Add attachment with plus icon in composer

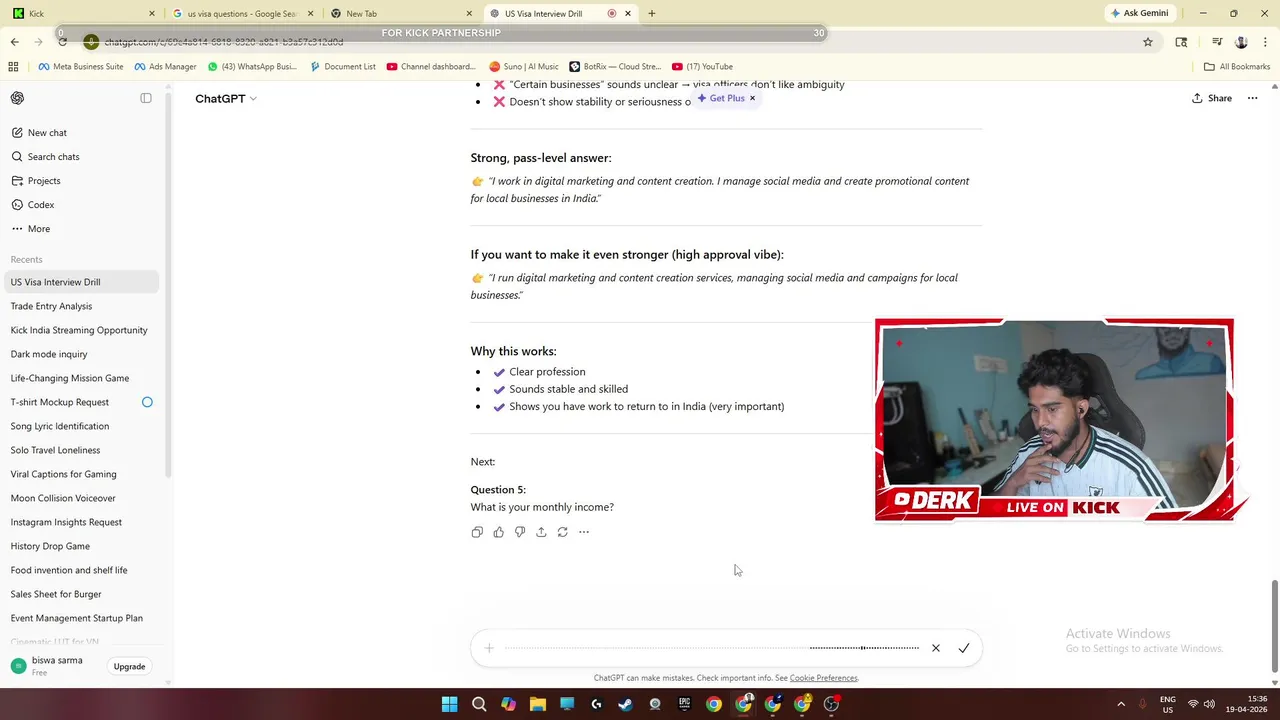tap(489, 648)
